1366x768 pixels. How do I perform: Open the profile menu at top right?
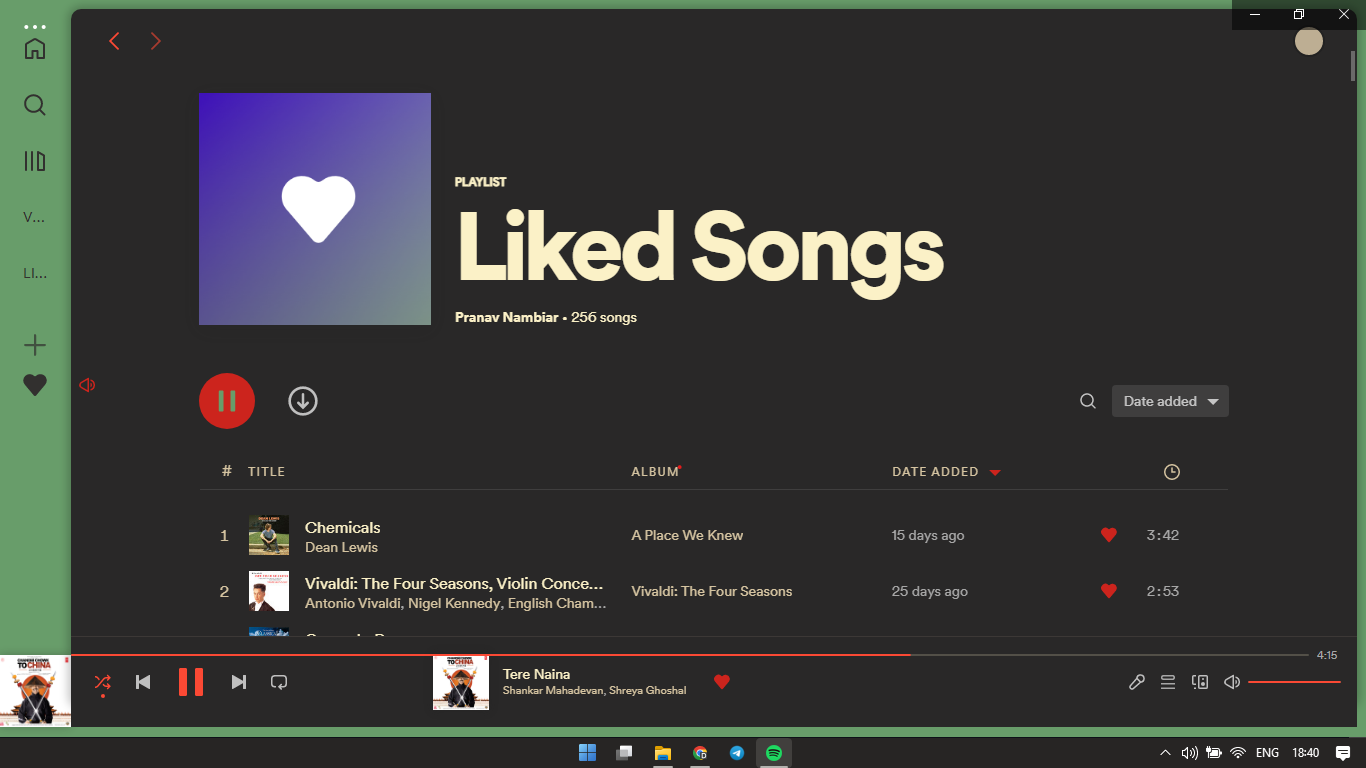(x=1309, y=41)
